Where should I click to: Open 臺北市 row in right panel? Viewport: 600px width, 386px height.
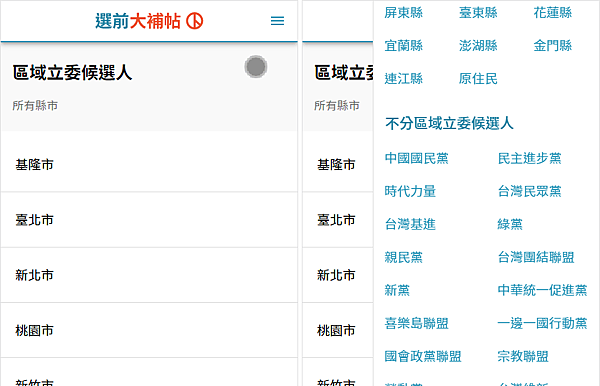tap(338, 220)
